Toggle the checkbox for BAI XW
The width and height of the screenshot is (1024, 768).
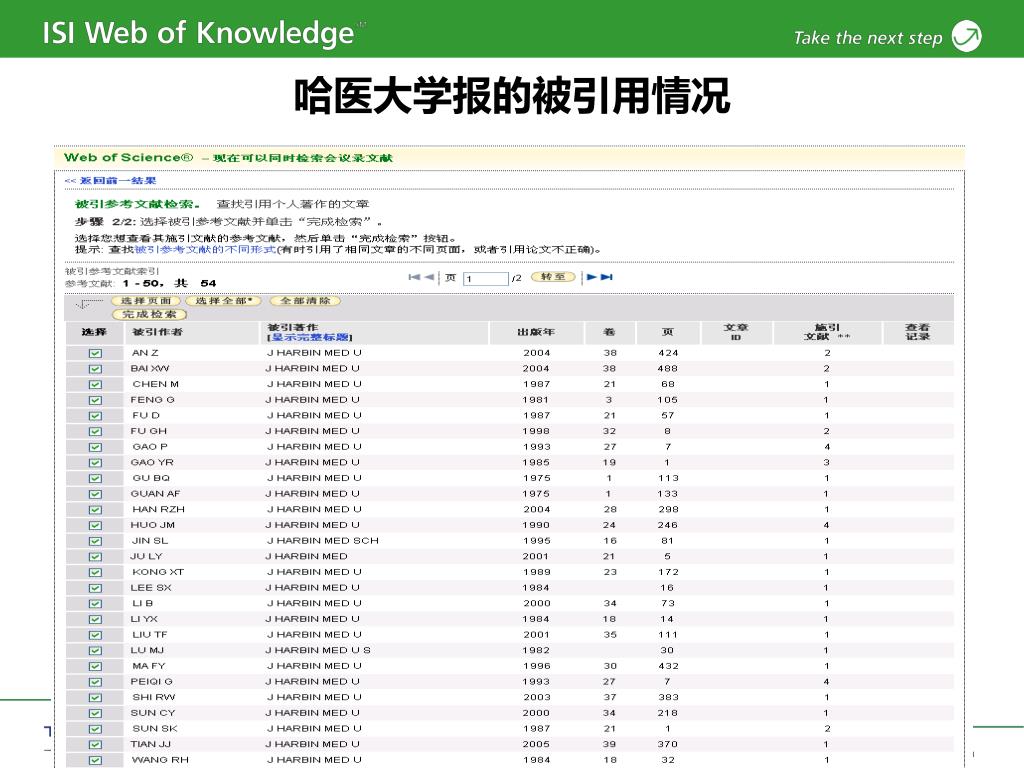[95, 369]
